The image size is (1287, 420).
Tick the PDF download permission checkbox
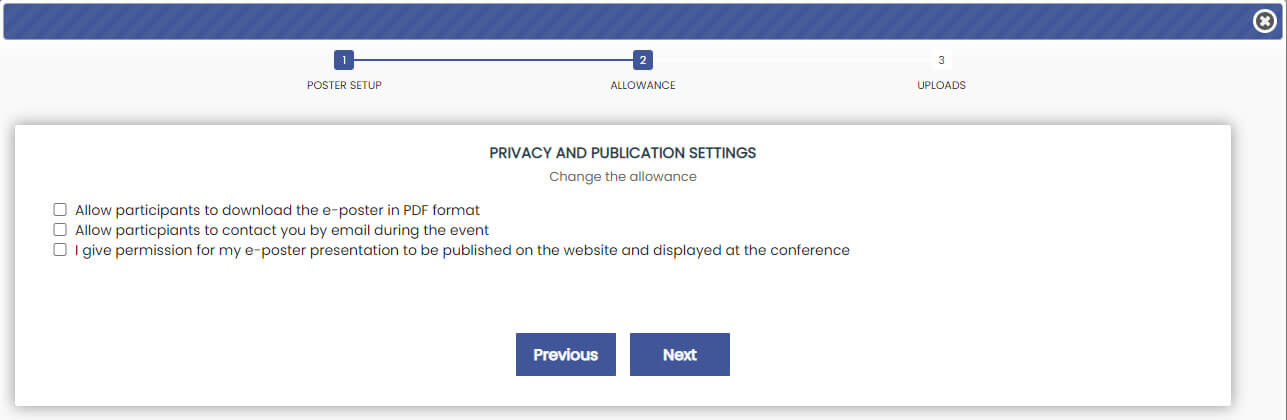click(x=60, y=210)
